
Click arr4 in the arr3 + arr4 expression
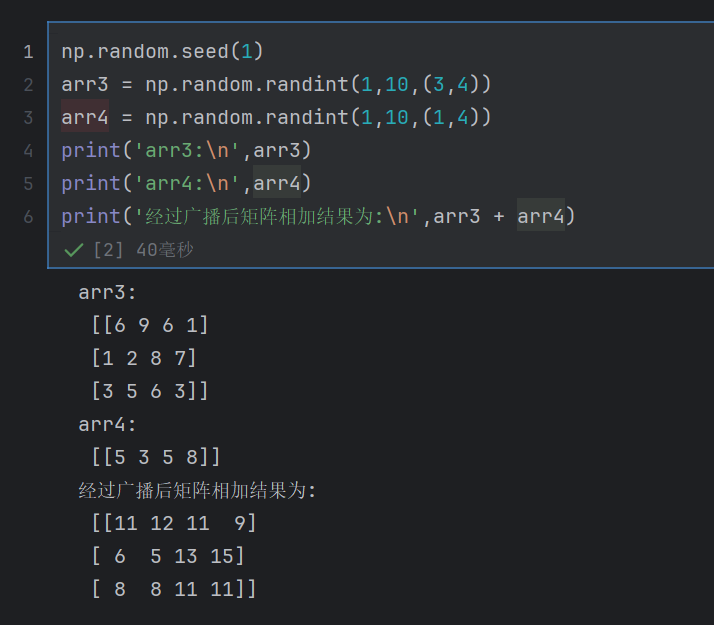point(541,216)
